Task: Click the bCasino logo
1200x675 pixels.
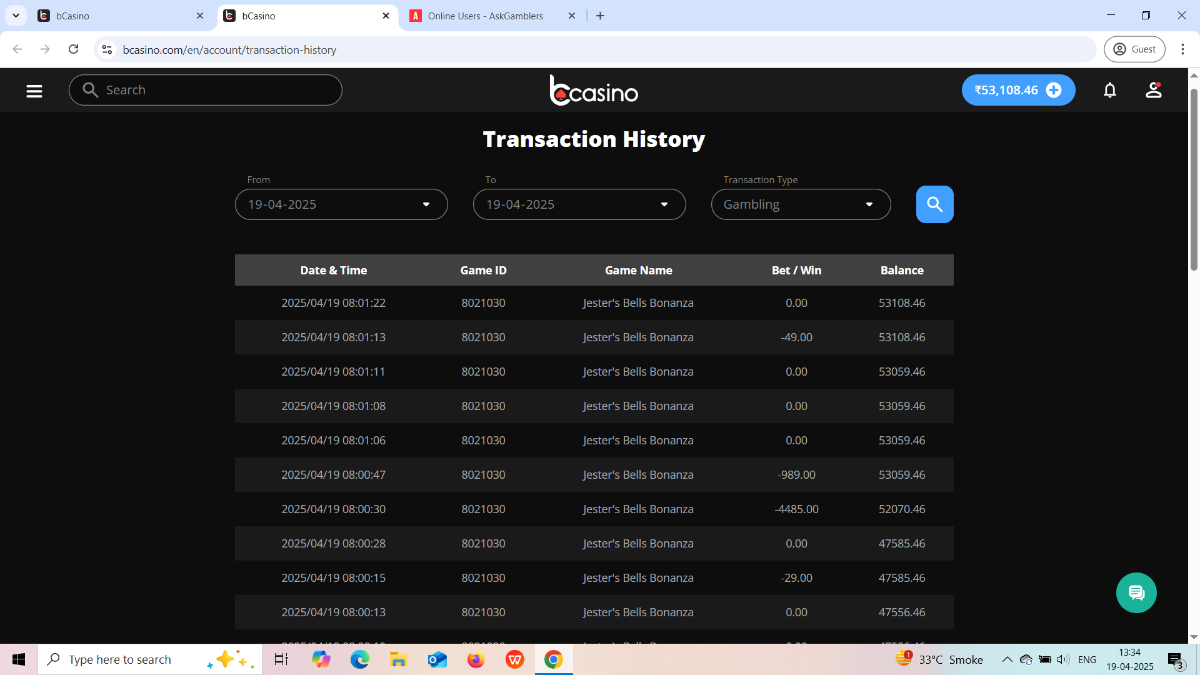Action: (x=594, y=90)
